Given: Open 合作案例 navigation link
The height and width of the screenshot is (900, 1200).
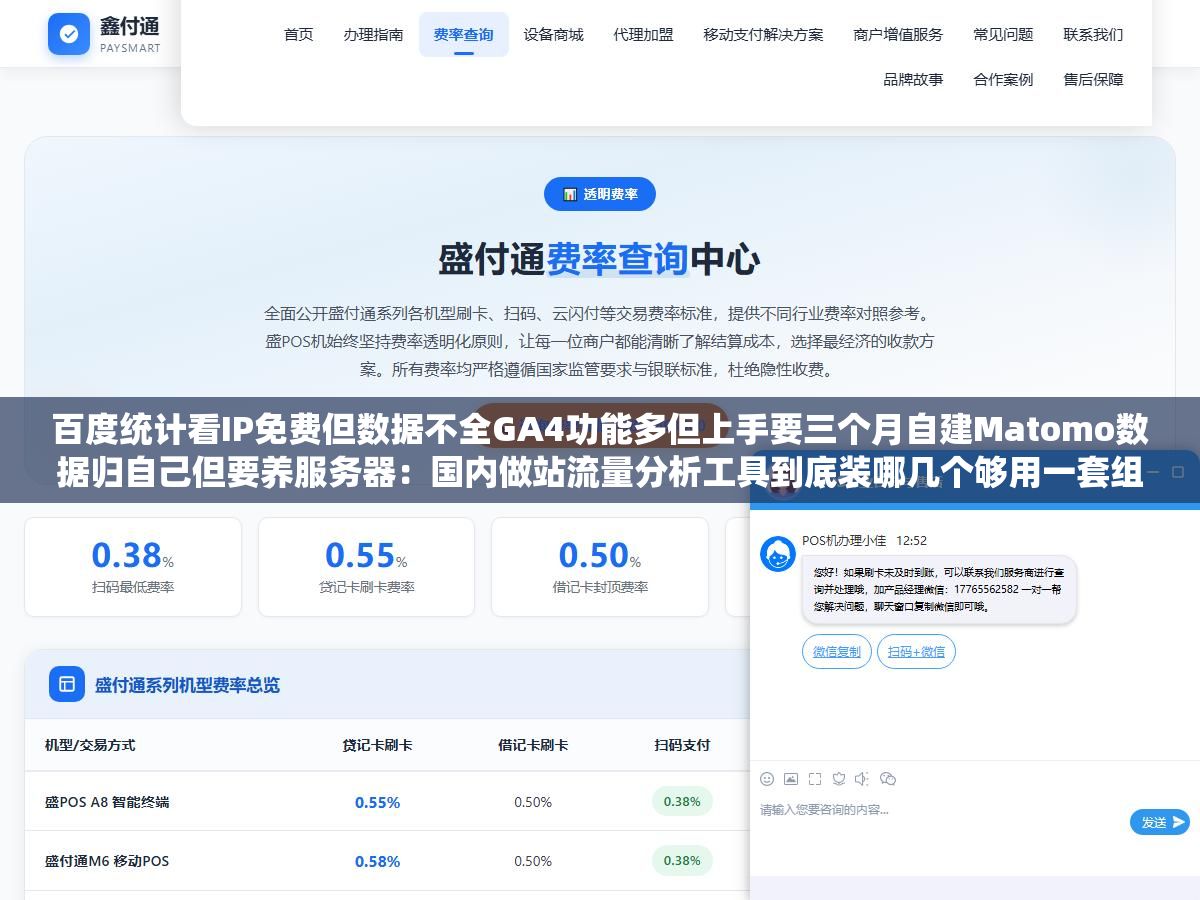Looking at the screenshot, I should click(1003, 79).
